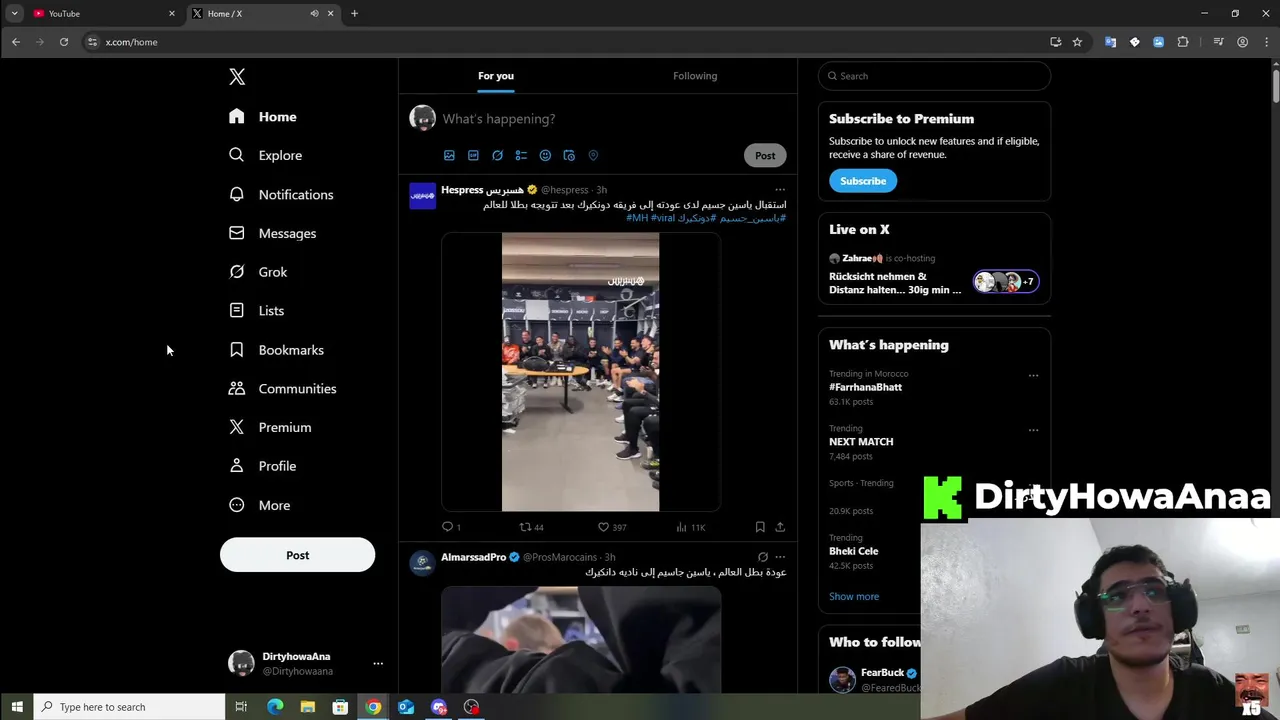Open Premium in sidebar
1280x720 pixels.
pyautogui.click(x=270, y=427)
